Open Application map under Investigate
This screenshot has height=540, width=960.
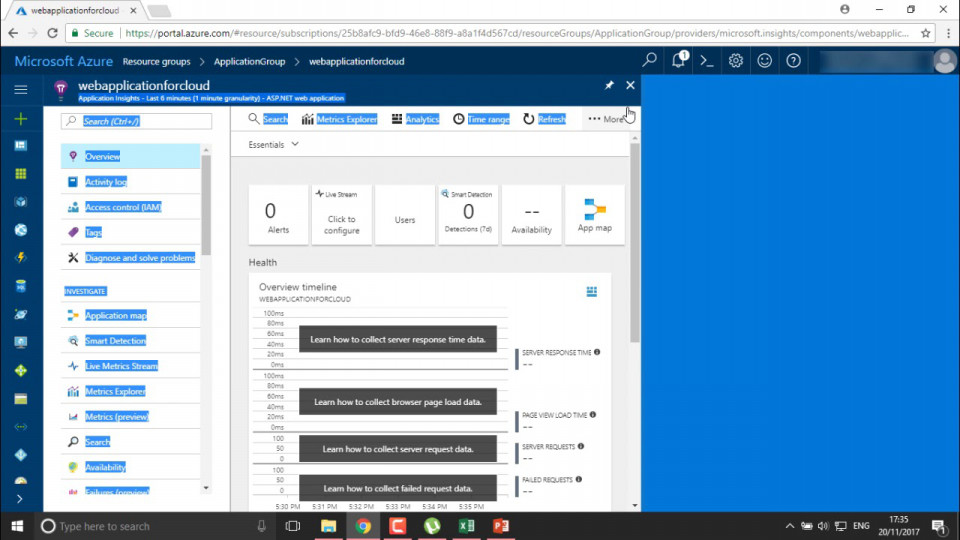[x=130, y=315]
